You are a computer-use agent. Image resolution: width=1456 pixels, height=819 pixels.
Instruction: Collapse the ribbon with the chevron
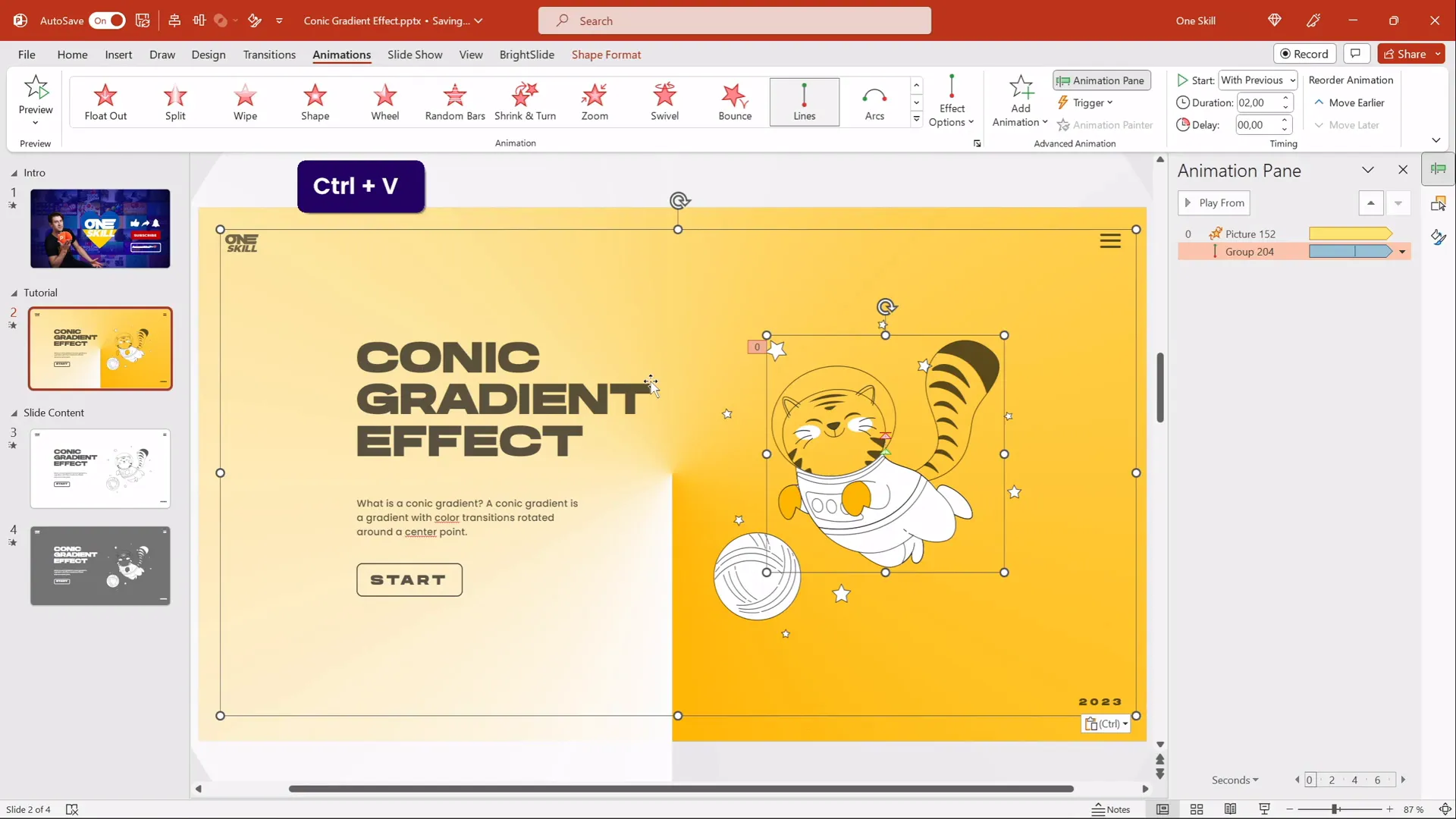click(x=1436, y=140)
